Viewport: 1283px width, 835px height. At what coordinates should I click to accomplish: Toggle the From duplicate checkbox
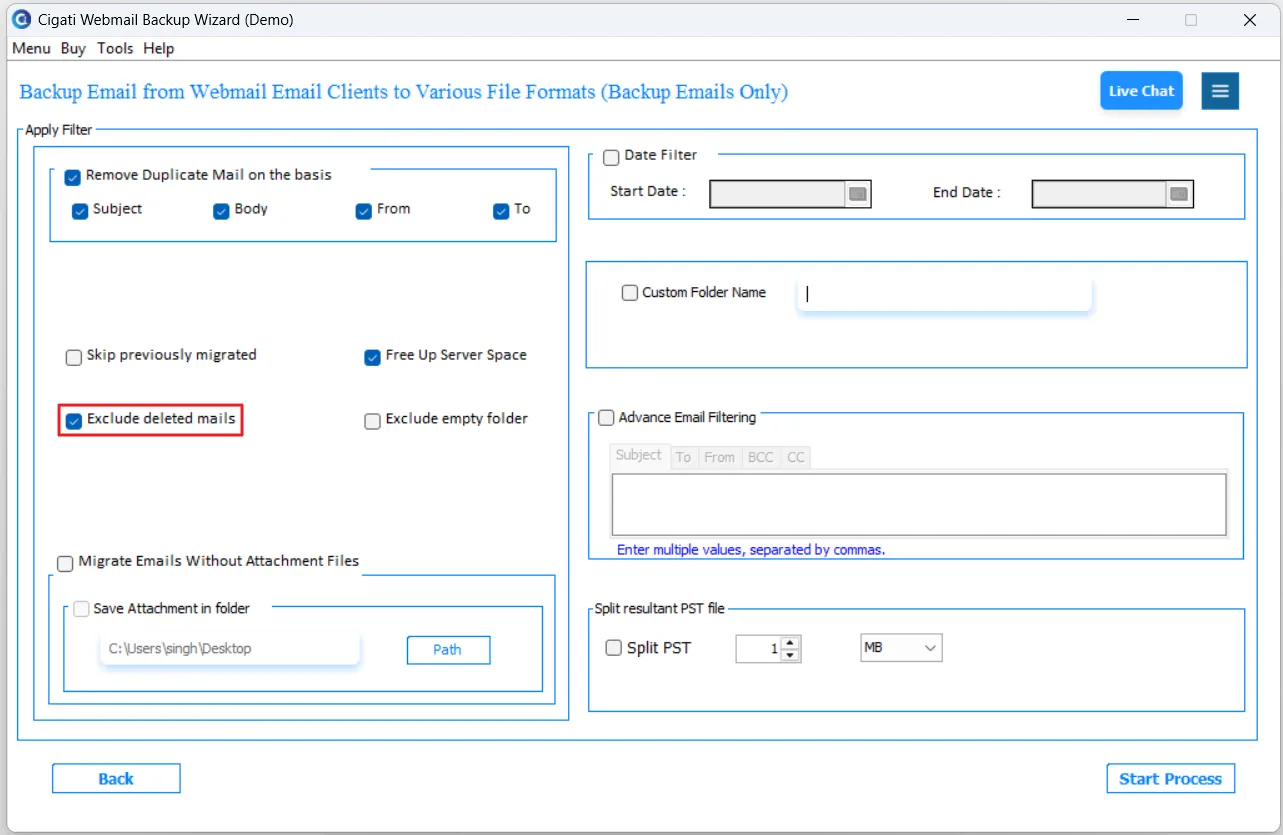[364, 211]
